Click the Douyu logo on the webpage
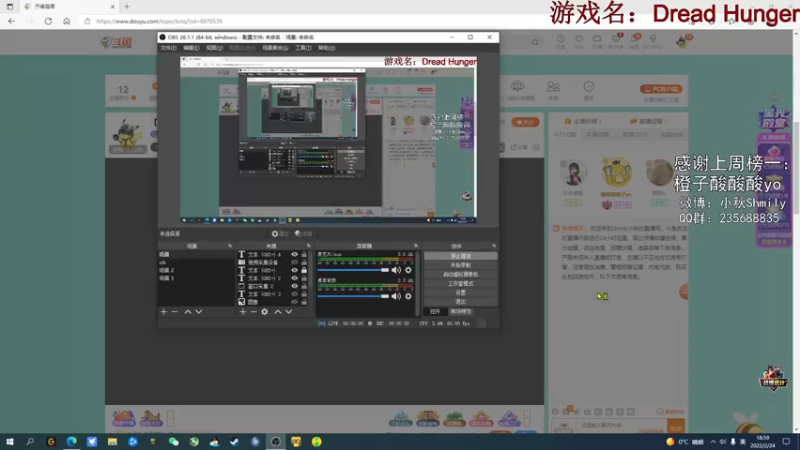The image size is (800, 450). tap(116, 42)
